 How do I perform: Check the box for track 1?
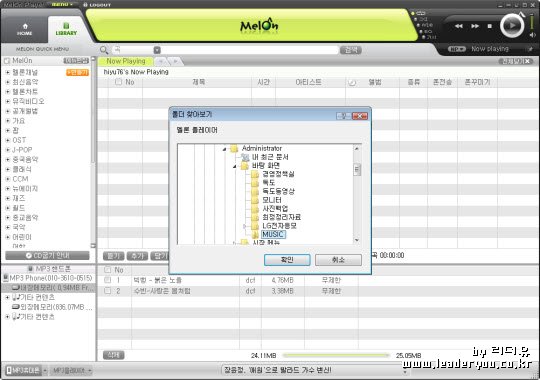pyautogui.click(x=107, y=280)
